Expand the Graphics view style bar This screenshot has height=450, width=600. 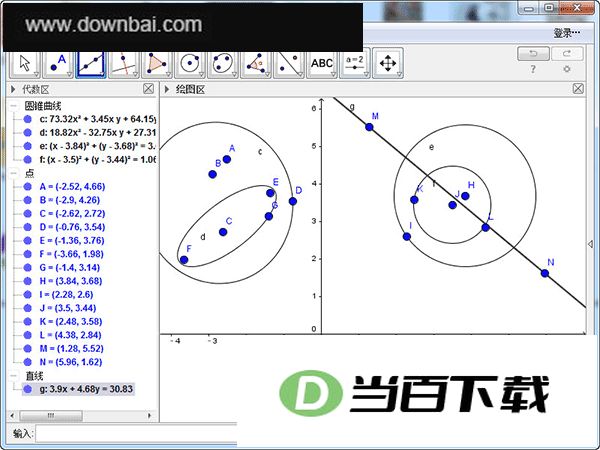[x=167, y=89]
